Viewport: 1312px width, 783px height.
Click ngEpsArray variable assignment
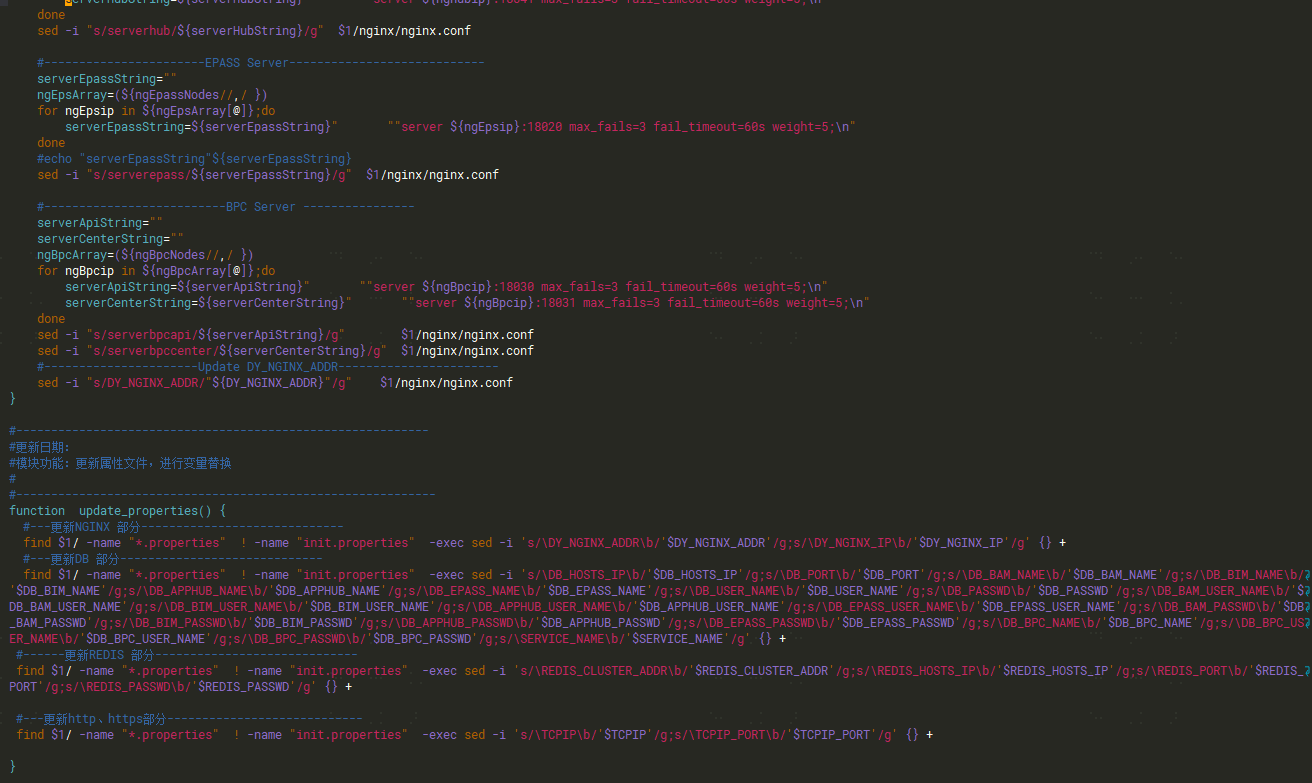click(152, 95)
